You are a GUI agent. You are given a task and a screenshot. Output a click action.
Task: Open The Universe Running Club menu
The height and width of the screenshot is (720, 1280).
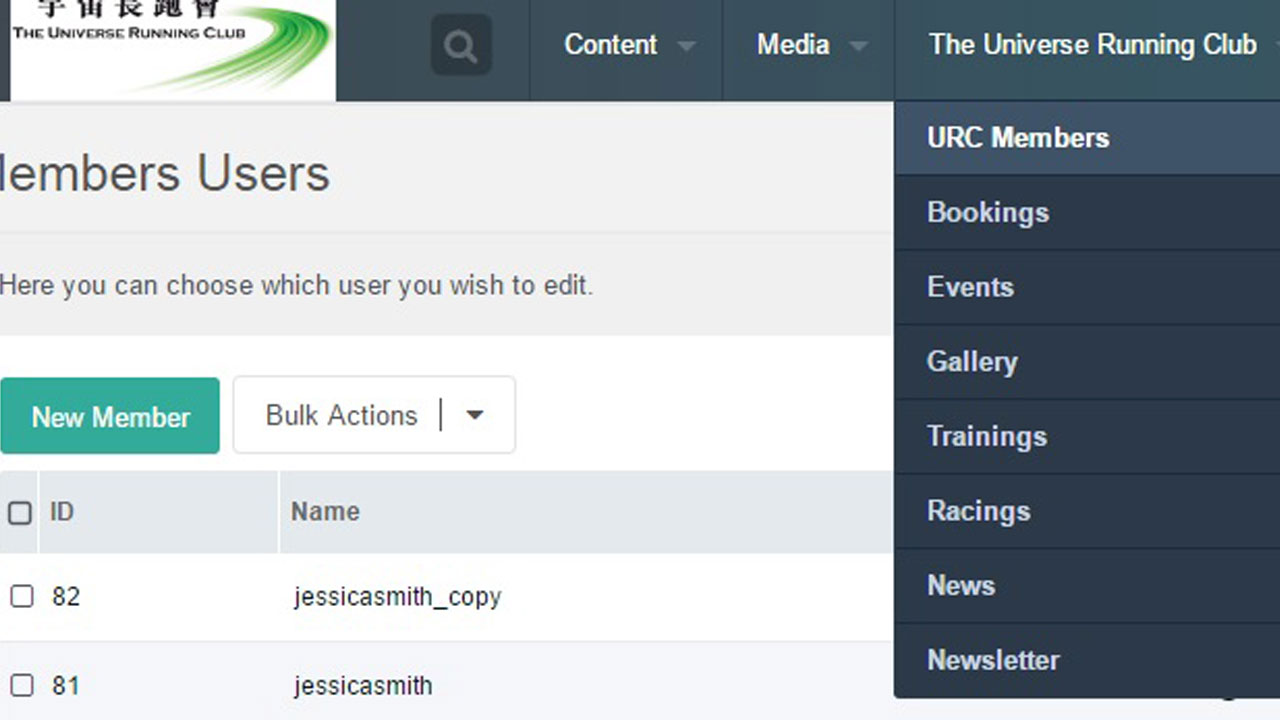[1092, 45]
